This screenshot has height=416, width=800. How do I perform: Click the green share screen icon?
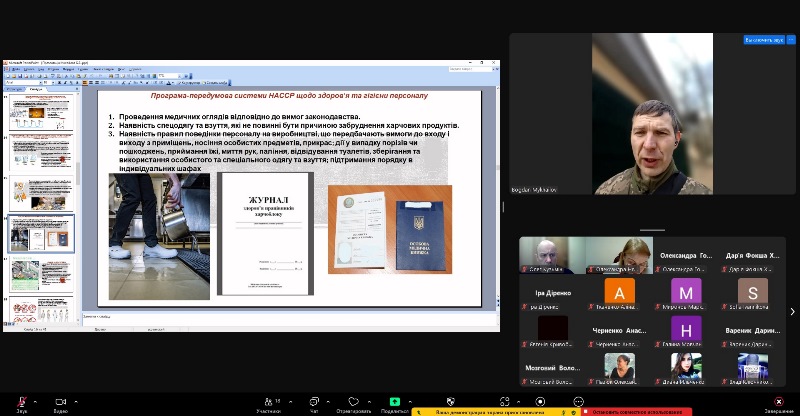pyautogui.click(x=395, y=400)
